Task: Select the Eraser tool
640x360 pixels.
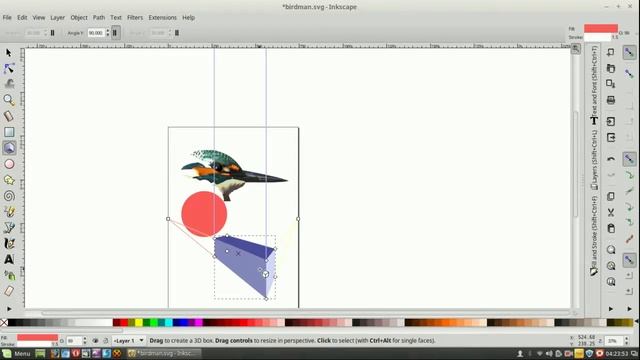Action: [x=9, y=291]
